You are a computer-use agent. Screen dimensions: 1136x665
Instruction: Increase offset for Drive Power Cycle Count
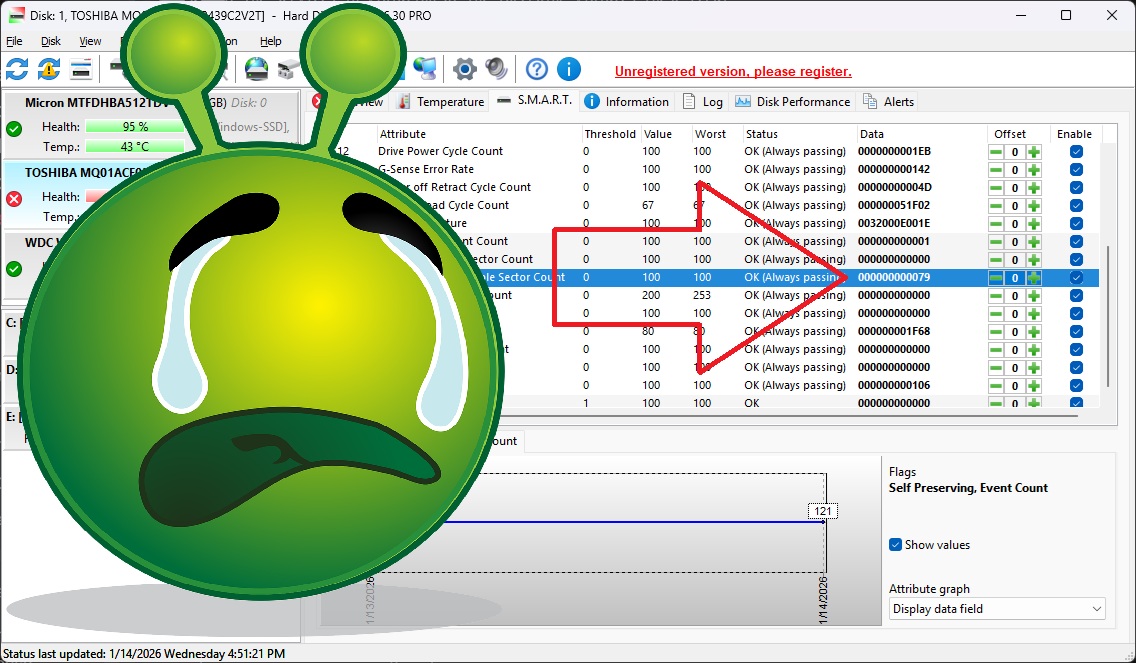(1034, 152)
